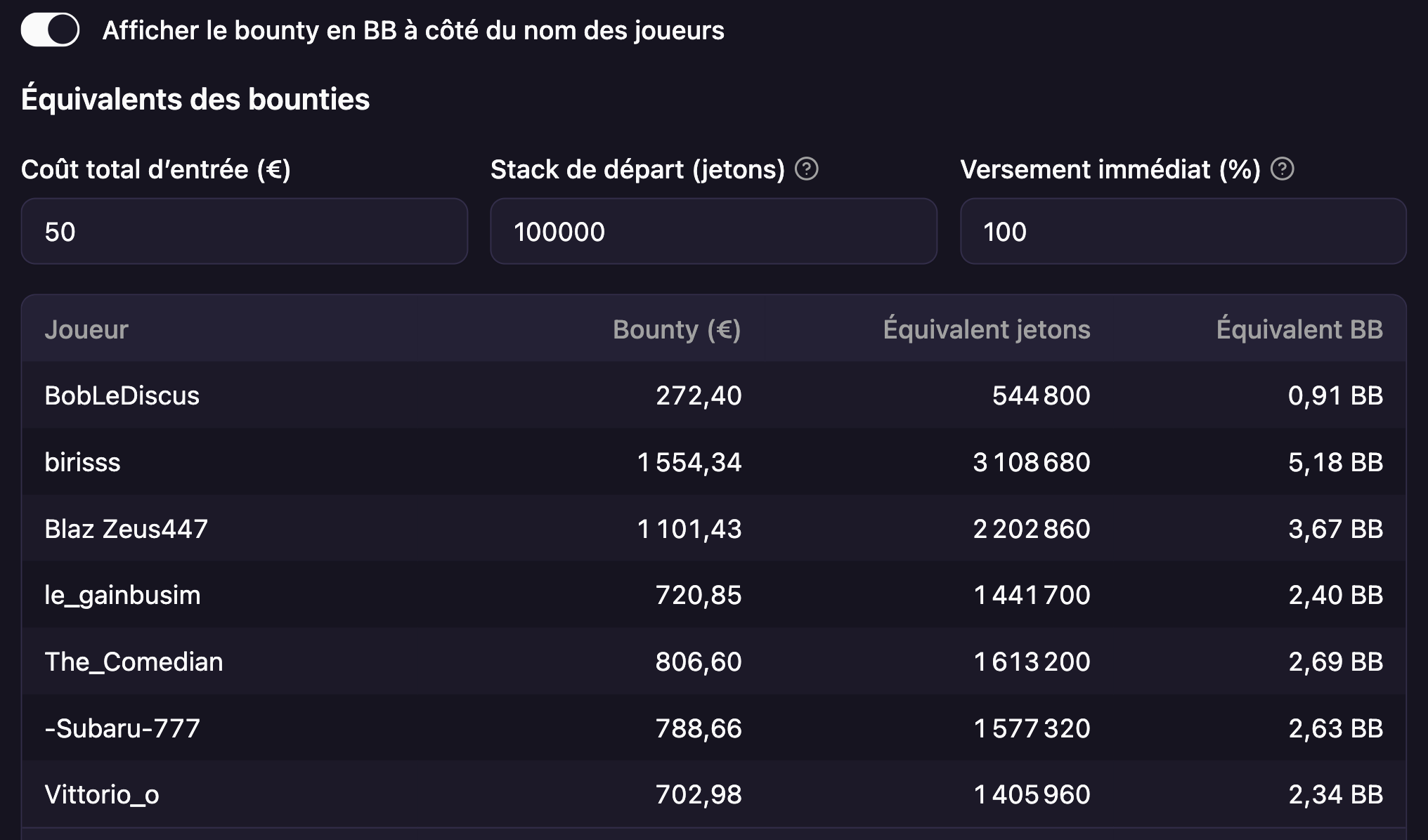This screenshot has height=840, width=1428.
Task: Focus the Coût total d'entrée field
Action: 245,231
